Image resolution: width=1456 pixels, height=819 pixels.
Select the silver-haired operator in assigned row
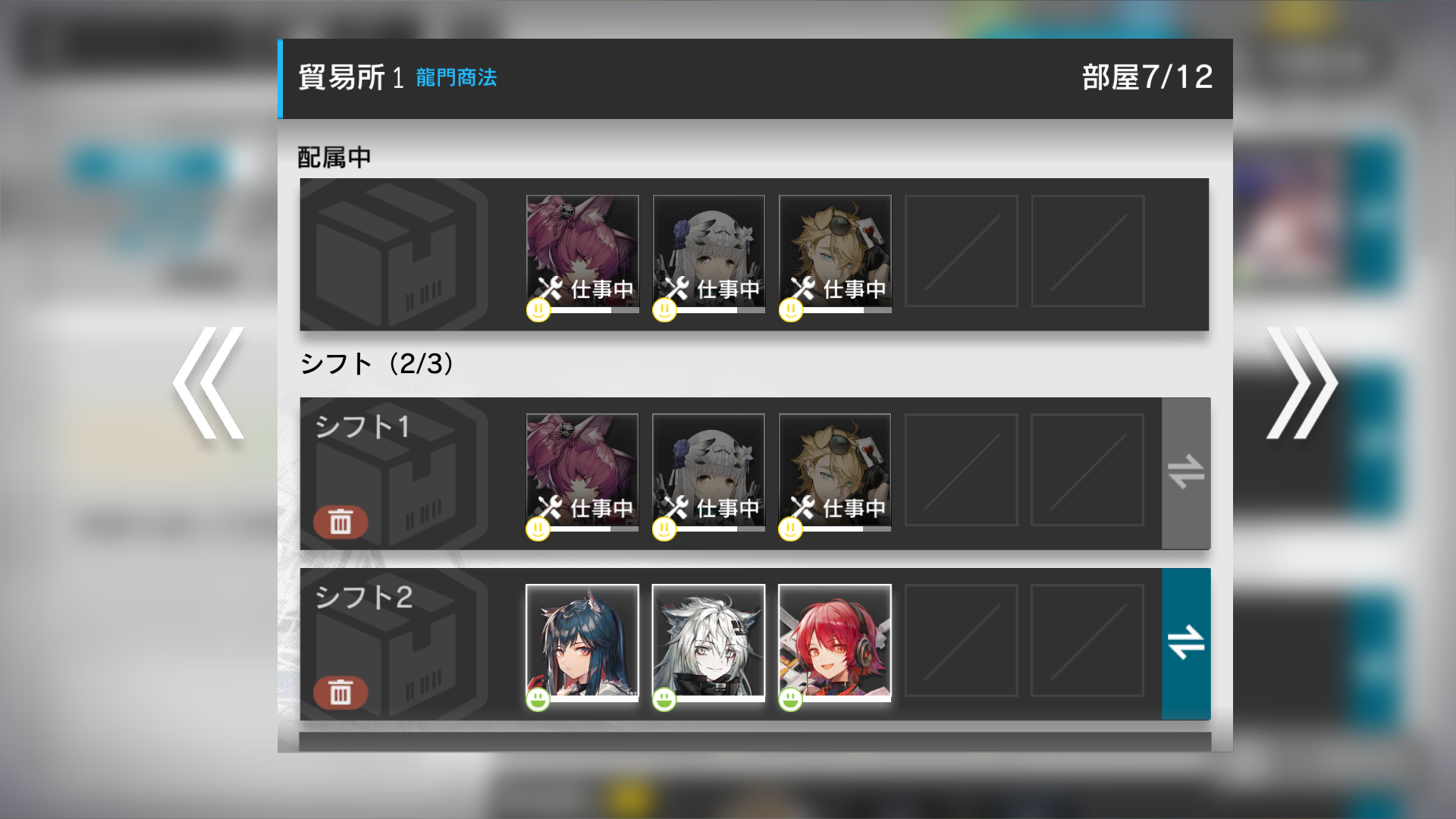708,254
